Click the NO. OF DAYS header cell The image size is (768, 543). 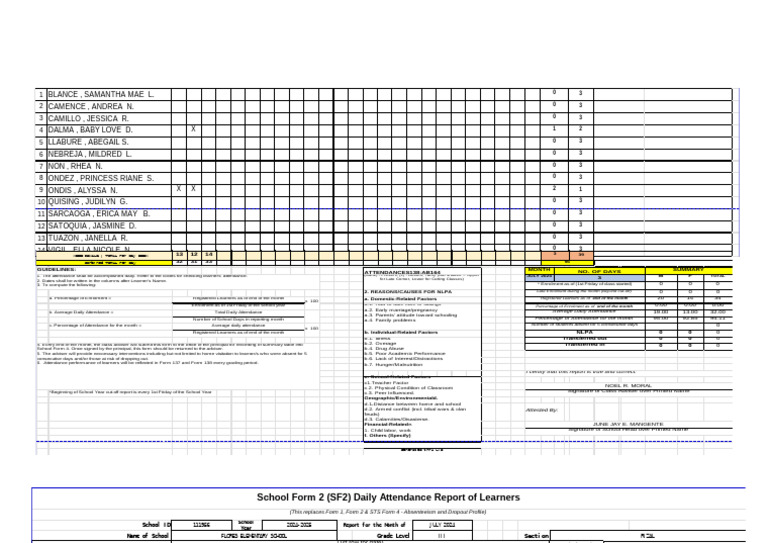600,271
